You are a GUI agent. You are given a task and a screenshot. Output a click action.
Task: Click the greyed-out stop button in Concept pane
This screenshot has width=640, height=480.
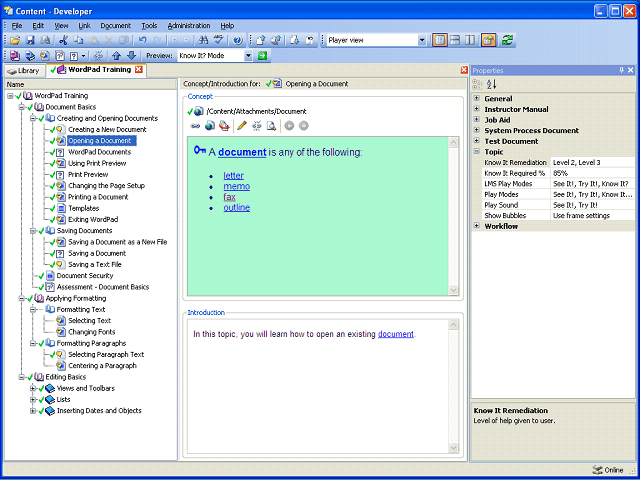[x=303, y=126]
